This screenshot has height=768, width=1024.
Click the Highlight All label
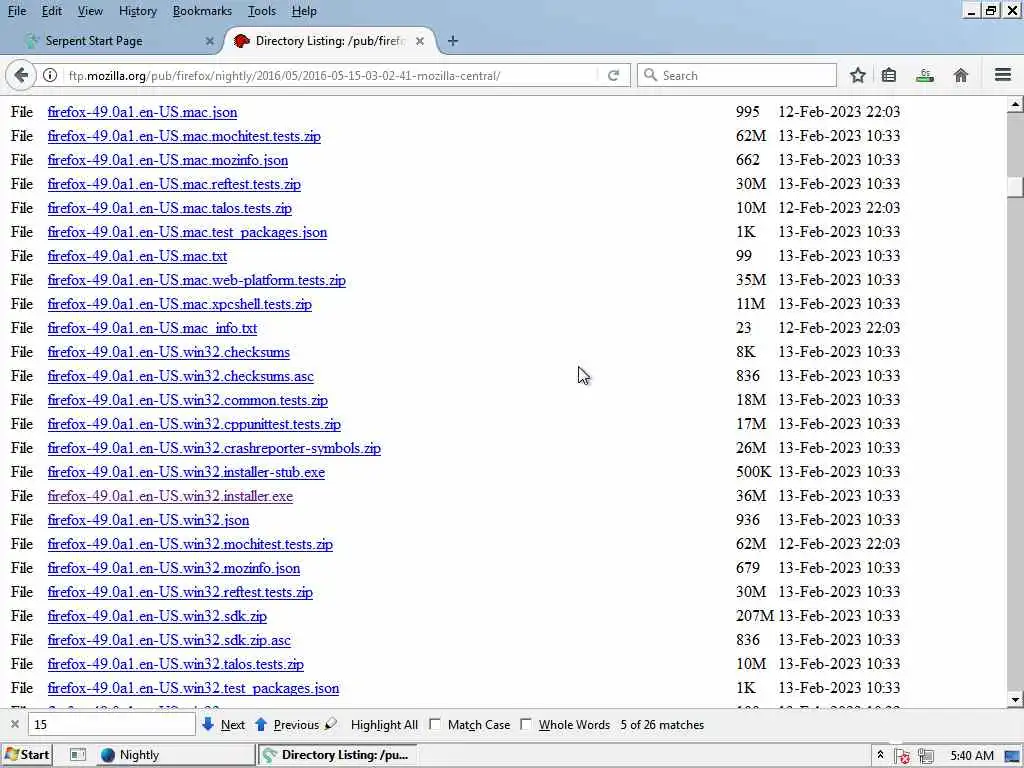[384, 725]
